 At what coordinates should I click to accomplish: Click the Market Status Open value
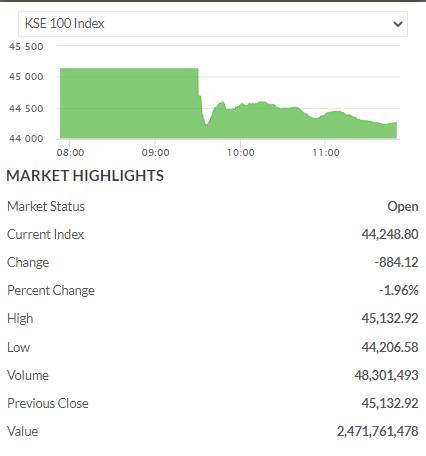403,207
